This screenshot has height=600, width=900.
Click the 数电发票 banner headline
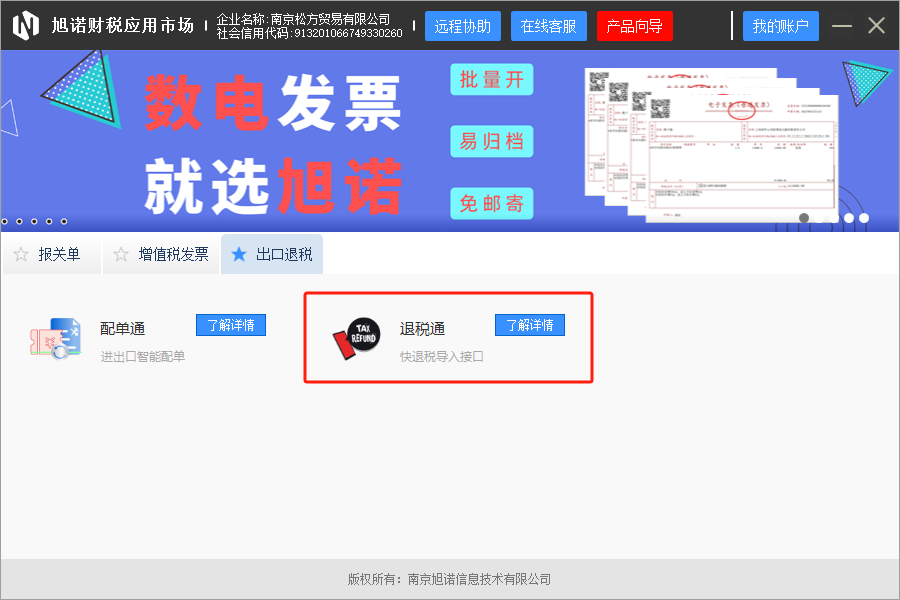[273, 104]
